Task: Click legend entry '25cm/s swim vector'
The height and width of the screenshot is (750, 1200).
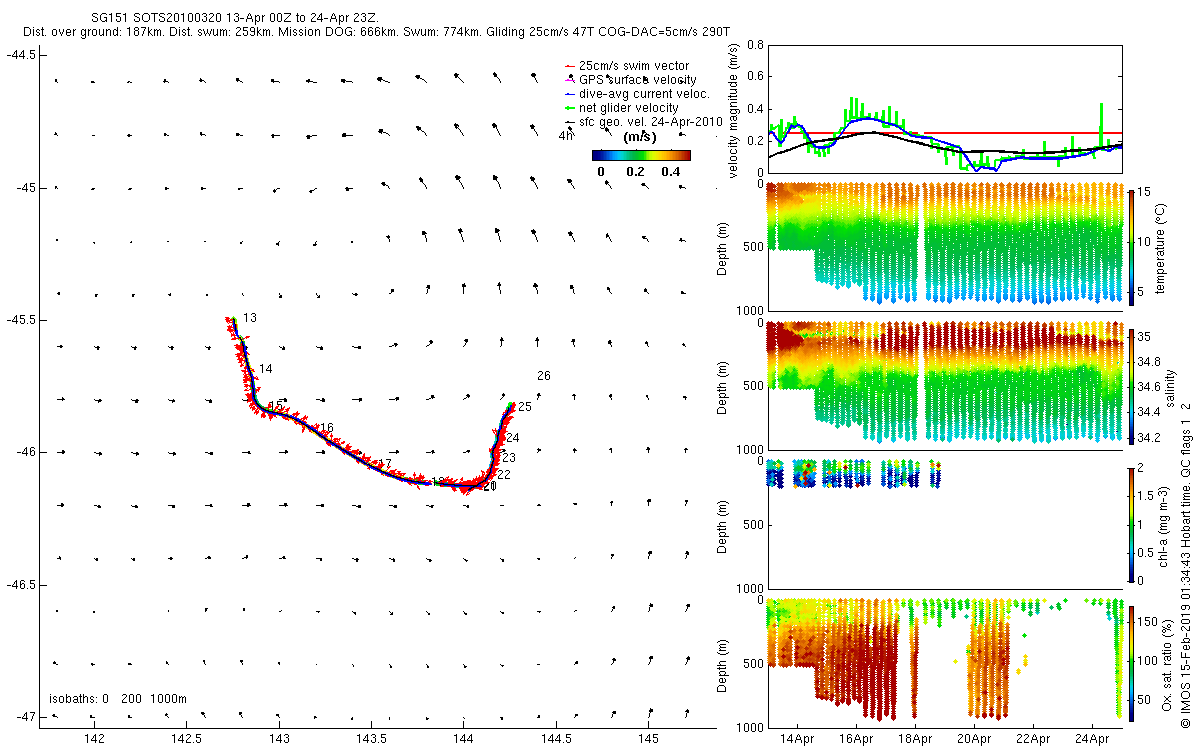Action: pos(634,66)
